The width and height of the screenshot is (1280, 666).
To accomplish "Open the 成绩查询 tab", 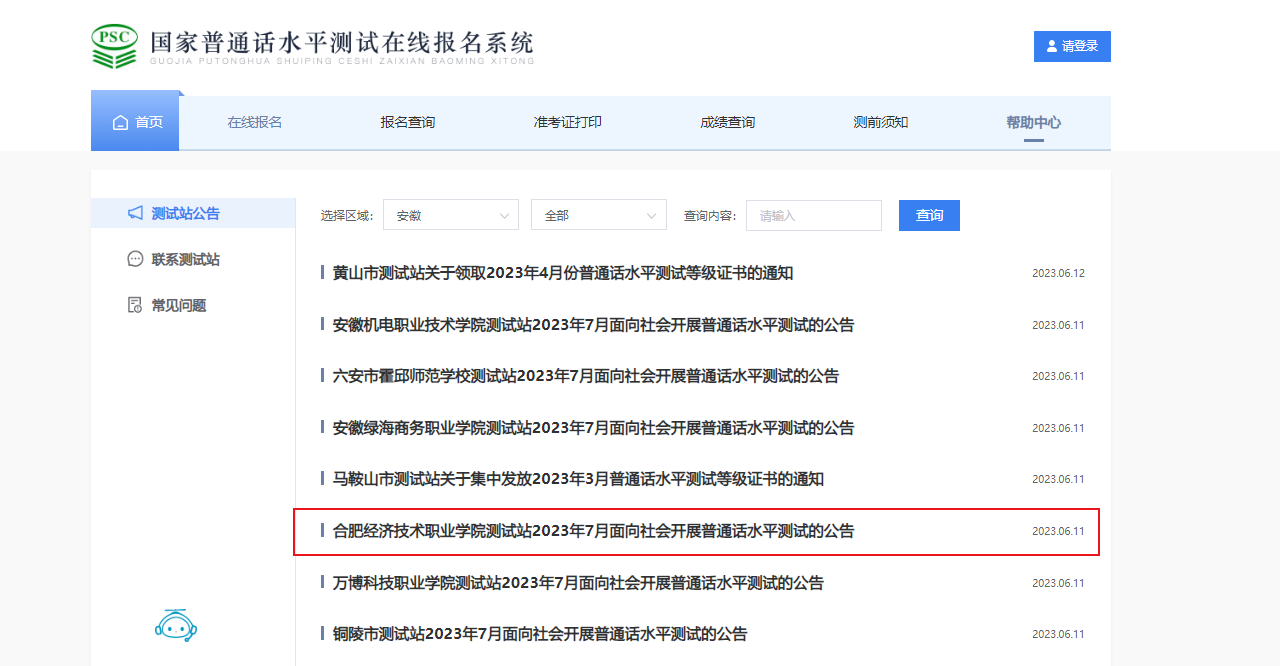I will click(x=728, y=122).
